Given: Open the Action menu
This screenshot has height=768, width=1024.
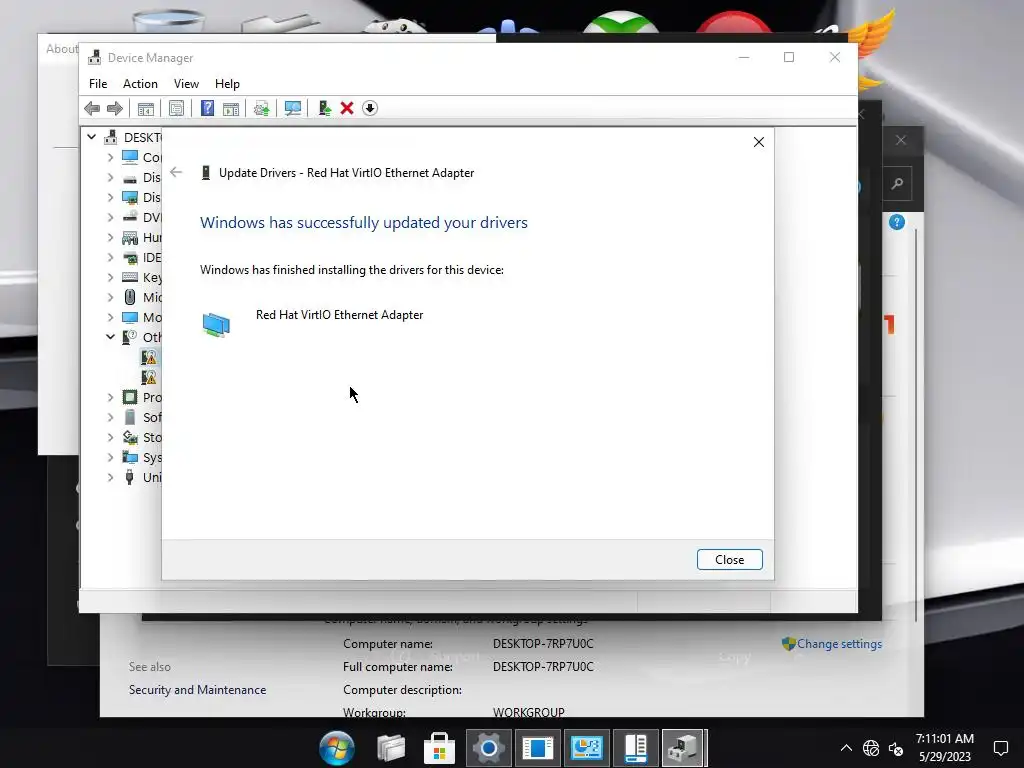Looking at the screenshot, I should tap(140, 84).
